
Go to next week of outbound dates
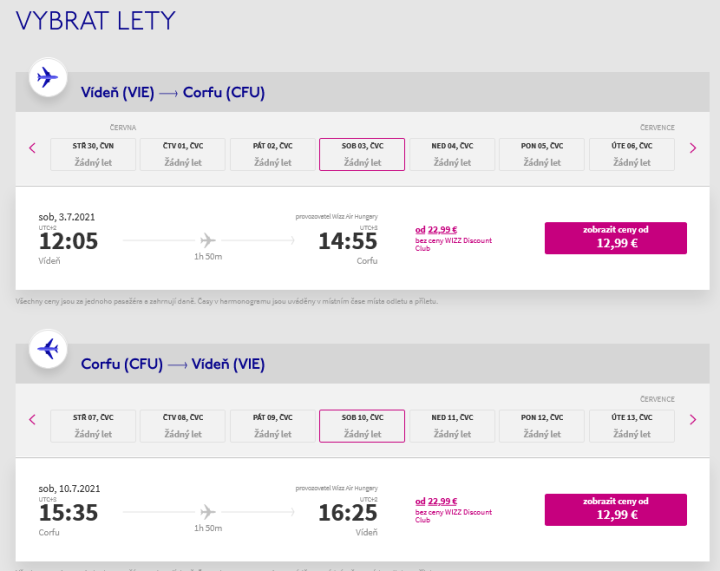(x=693, y=148)
